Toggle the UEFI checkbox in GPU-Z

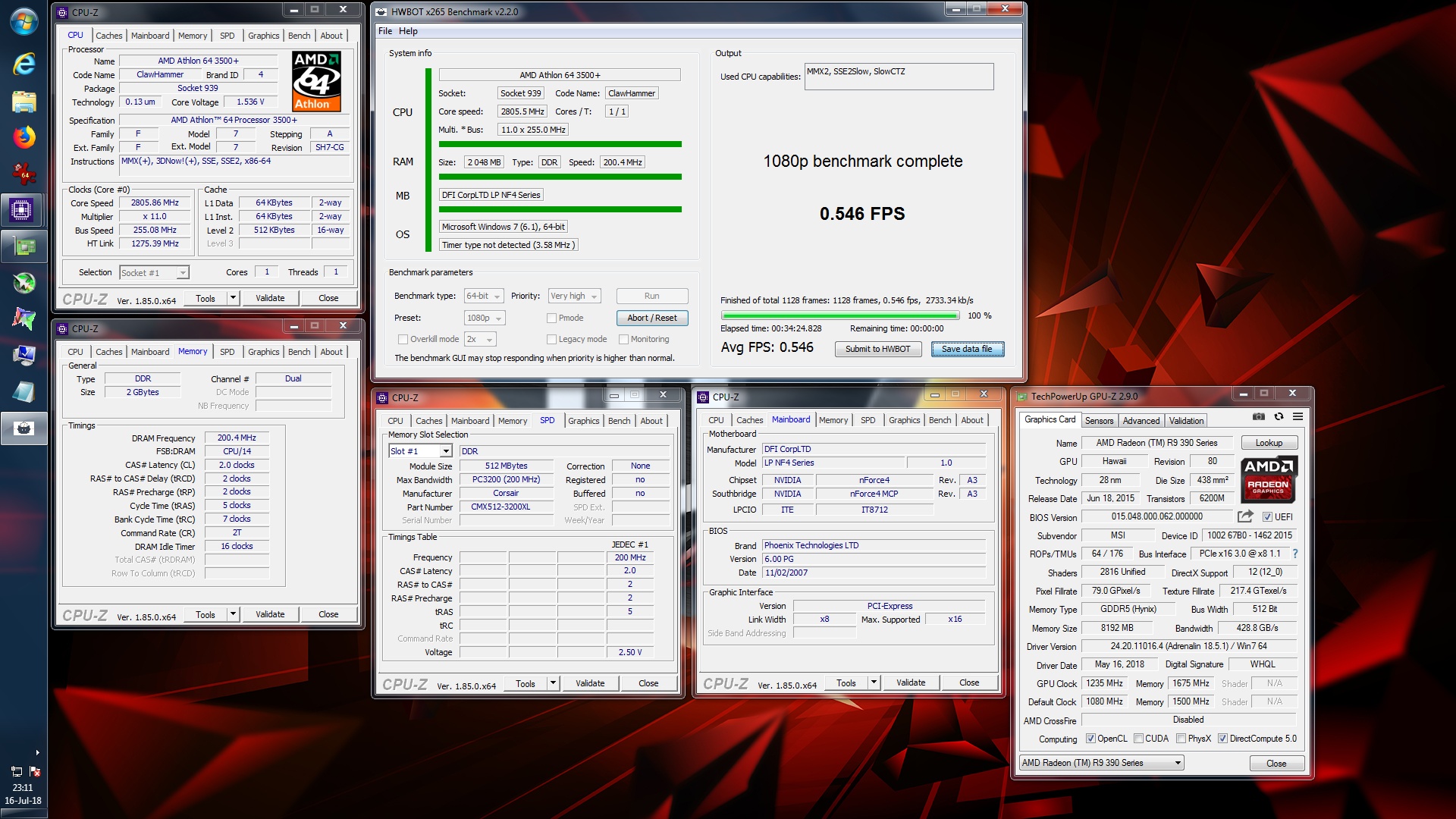[x=1267, y=516]
